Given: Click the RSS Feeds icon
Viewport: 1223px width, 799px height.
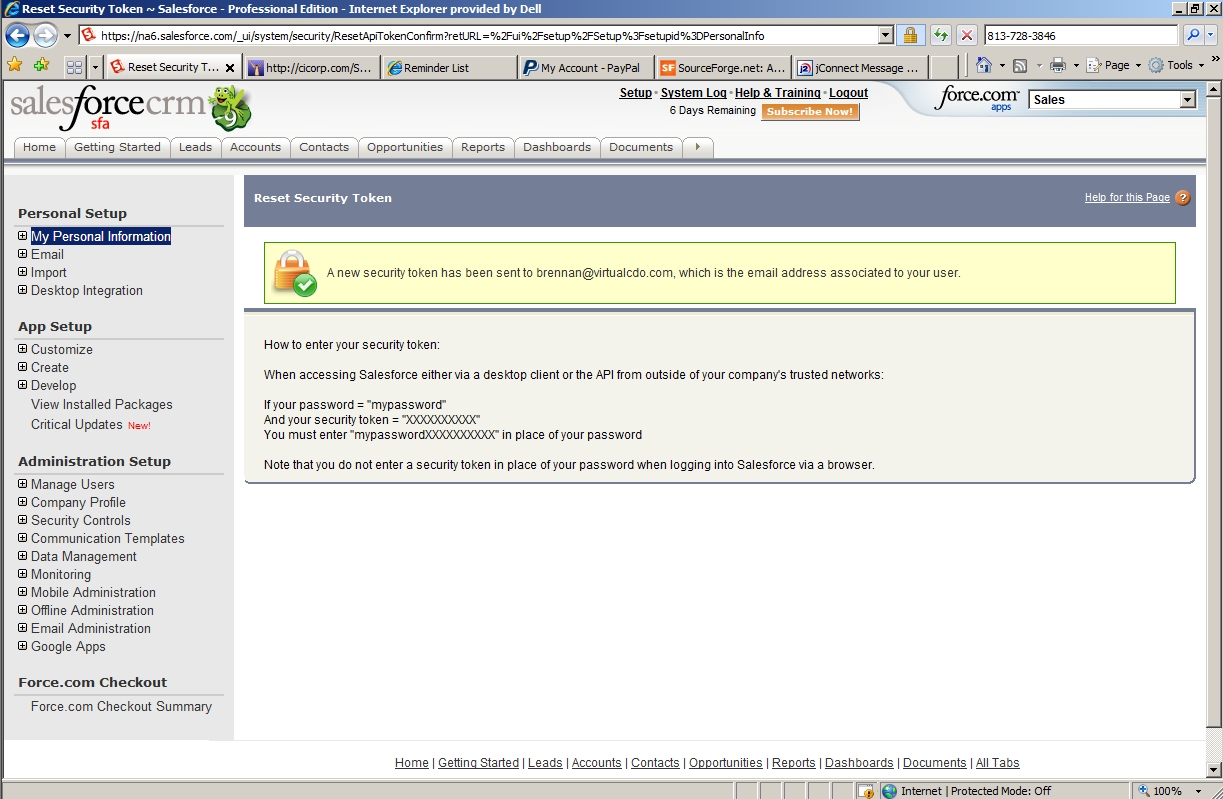Looking at the screenshot, I should (x=1020, y=66).
